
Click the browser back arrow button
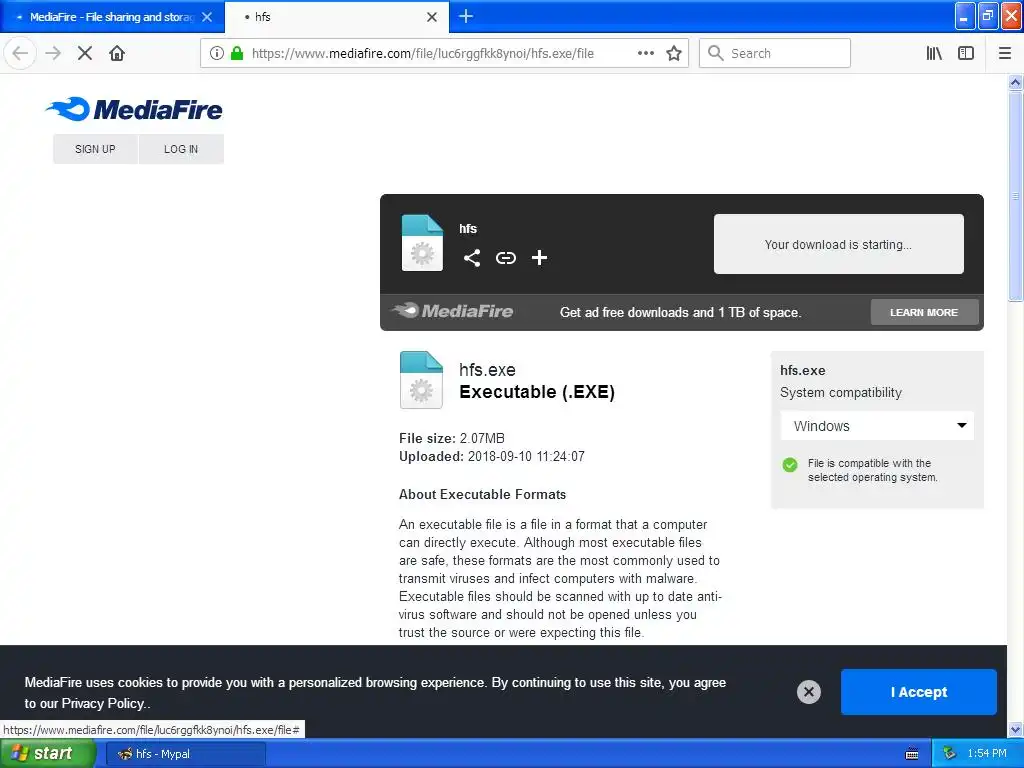[20, 53]
